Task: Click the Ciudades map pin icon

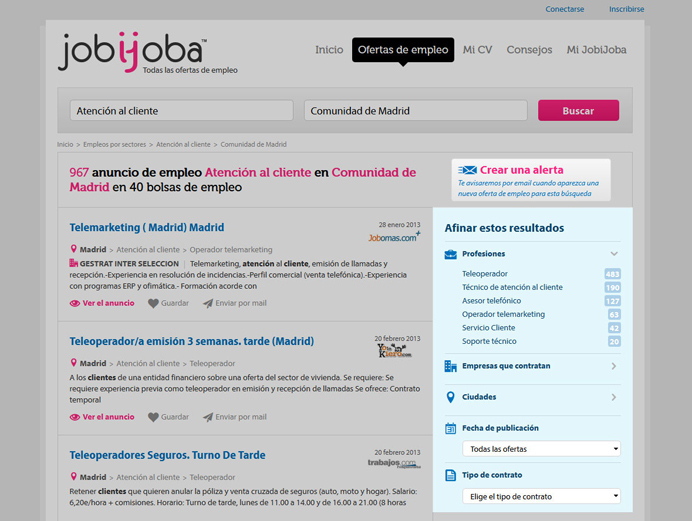Action: 450,397
